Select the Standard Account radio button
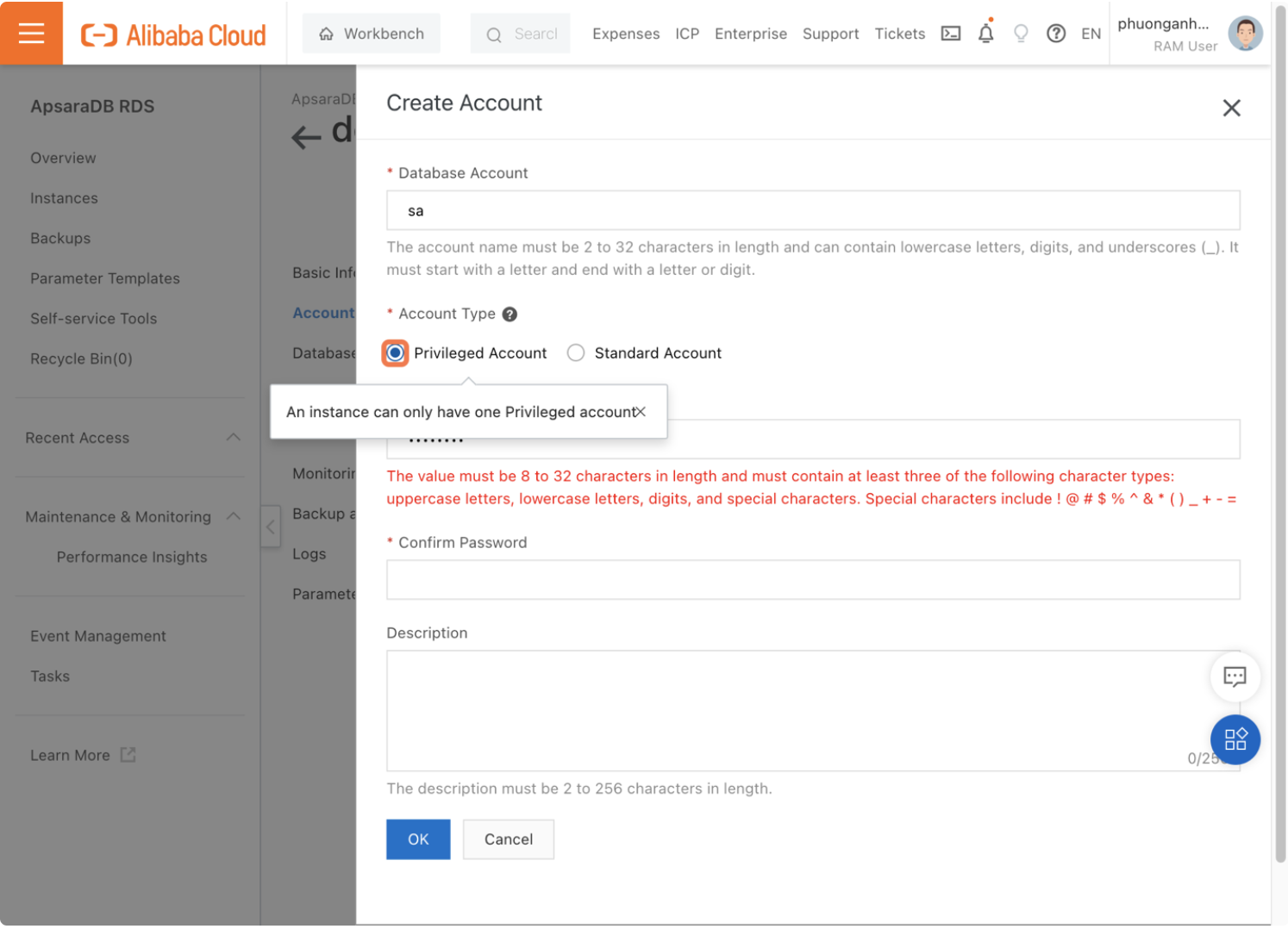Screen dimensions: 1288x929 [576, 352]
